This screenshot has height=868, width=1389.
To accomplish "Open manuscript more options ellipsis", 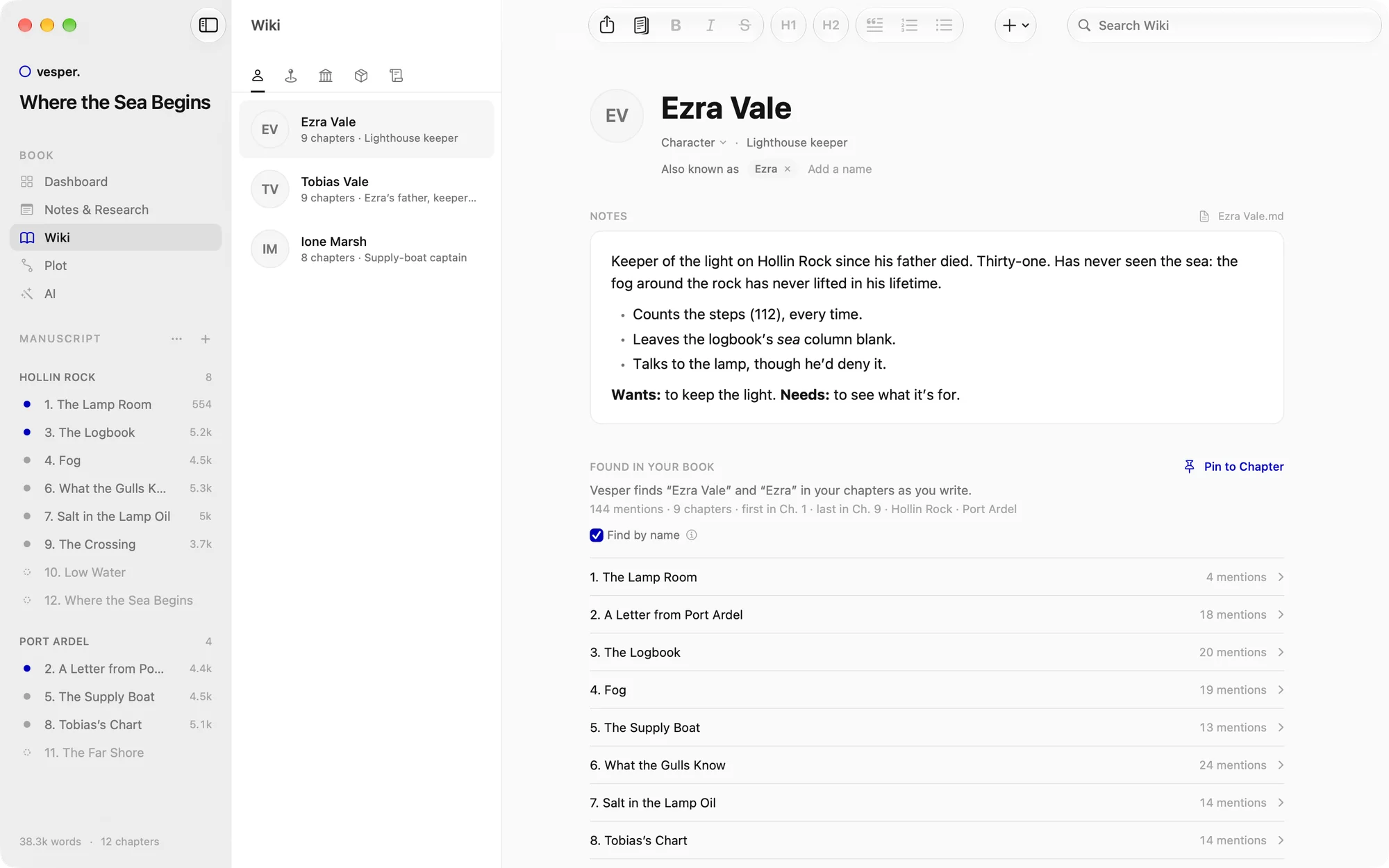I will click(176, 339).
